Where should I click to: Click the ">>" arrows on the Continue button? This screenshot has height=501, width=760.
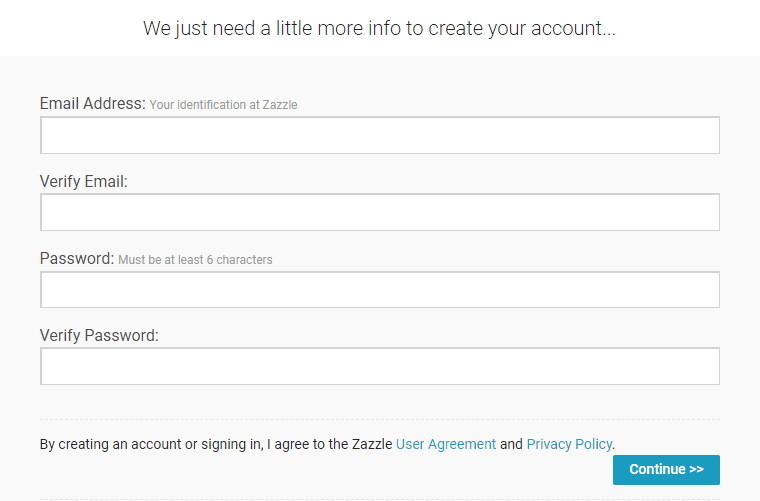[x=696, y=470]
